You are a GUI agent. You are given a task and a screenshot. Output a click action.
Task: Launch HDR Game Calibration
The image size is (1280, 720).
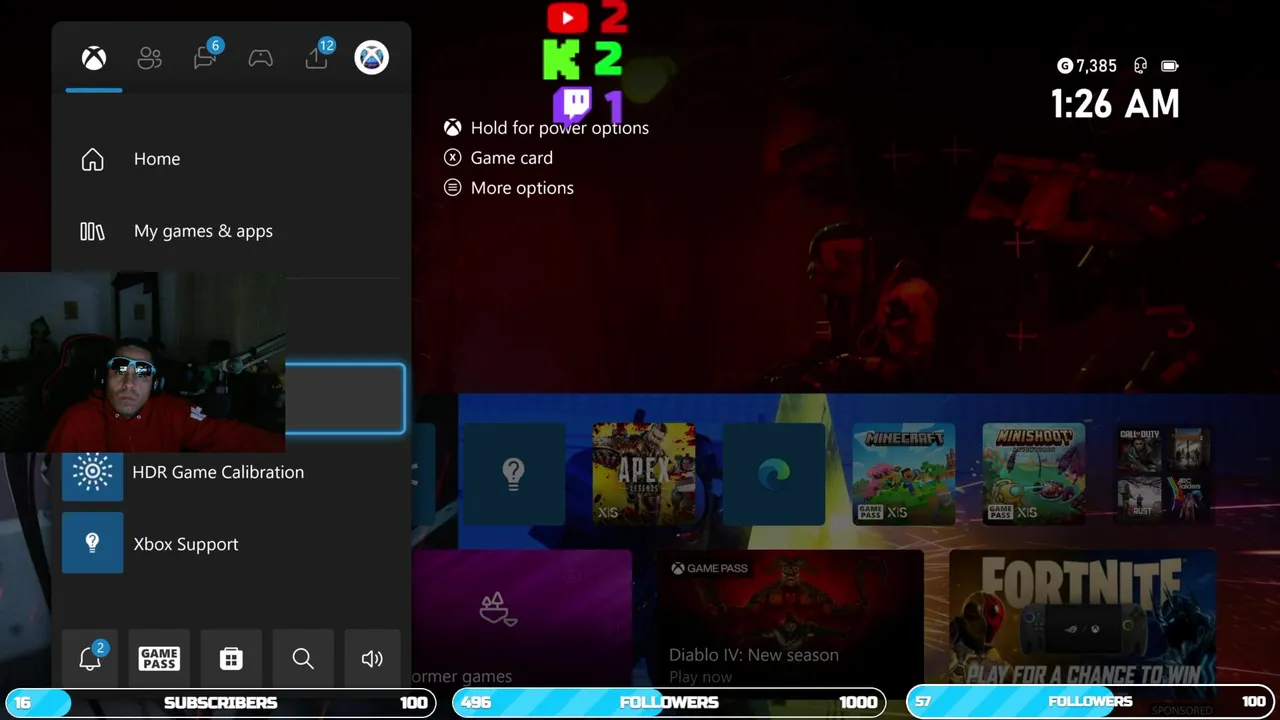tap(231, 472)
